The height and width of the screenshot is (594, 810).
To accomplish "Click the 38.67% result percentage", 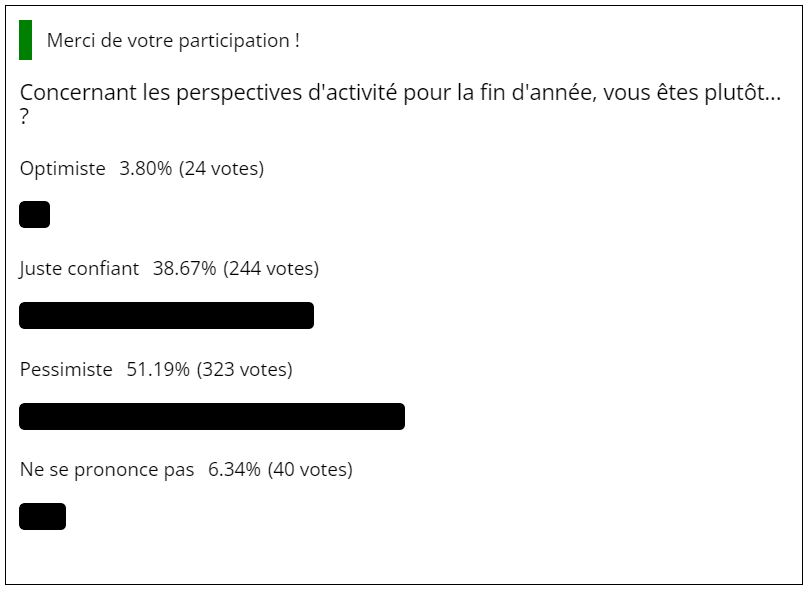I will tap(184, 269).
